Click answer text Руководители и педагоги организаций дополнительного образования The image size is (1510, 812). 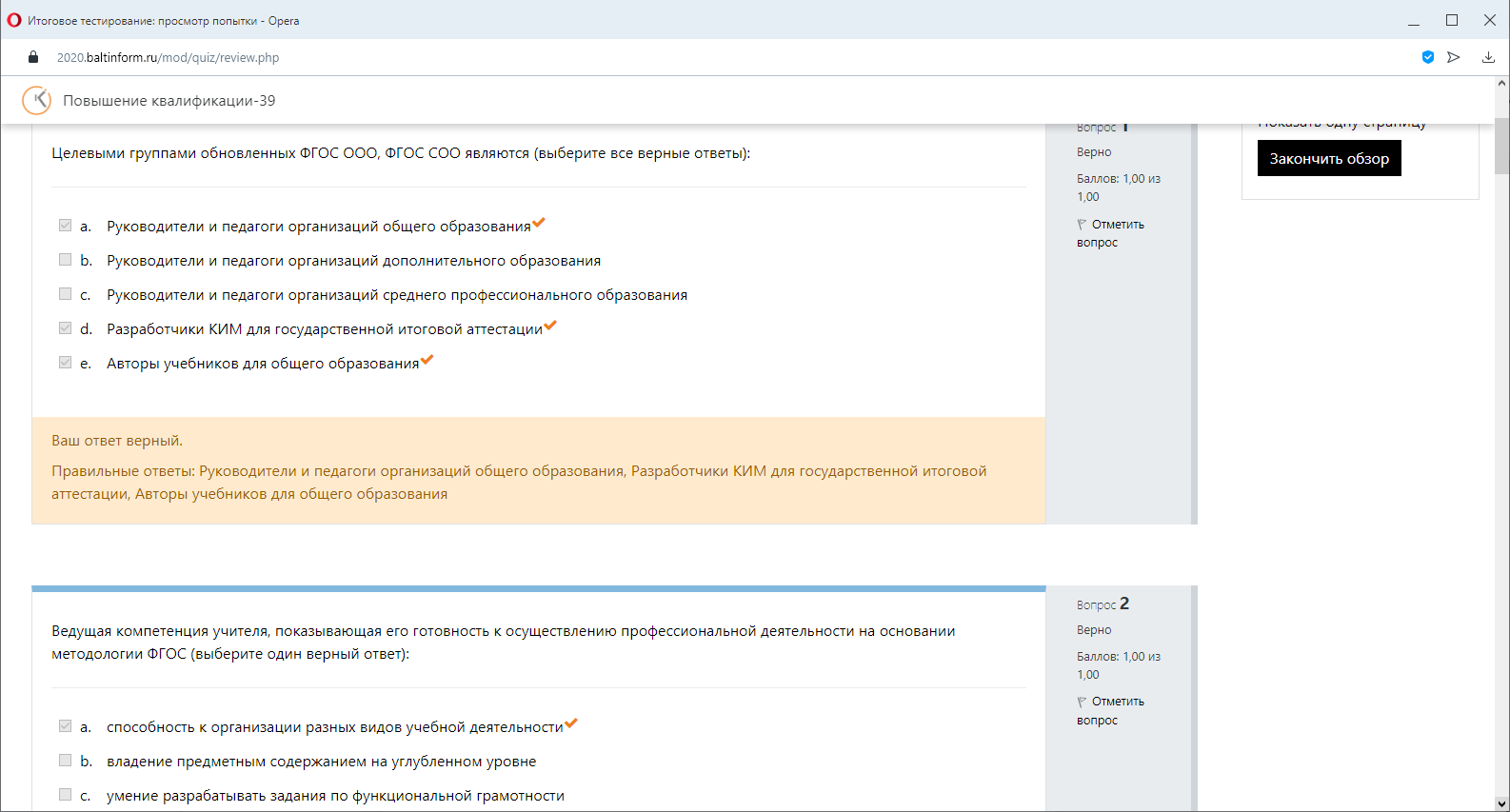click(354, 261)
